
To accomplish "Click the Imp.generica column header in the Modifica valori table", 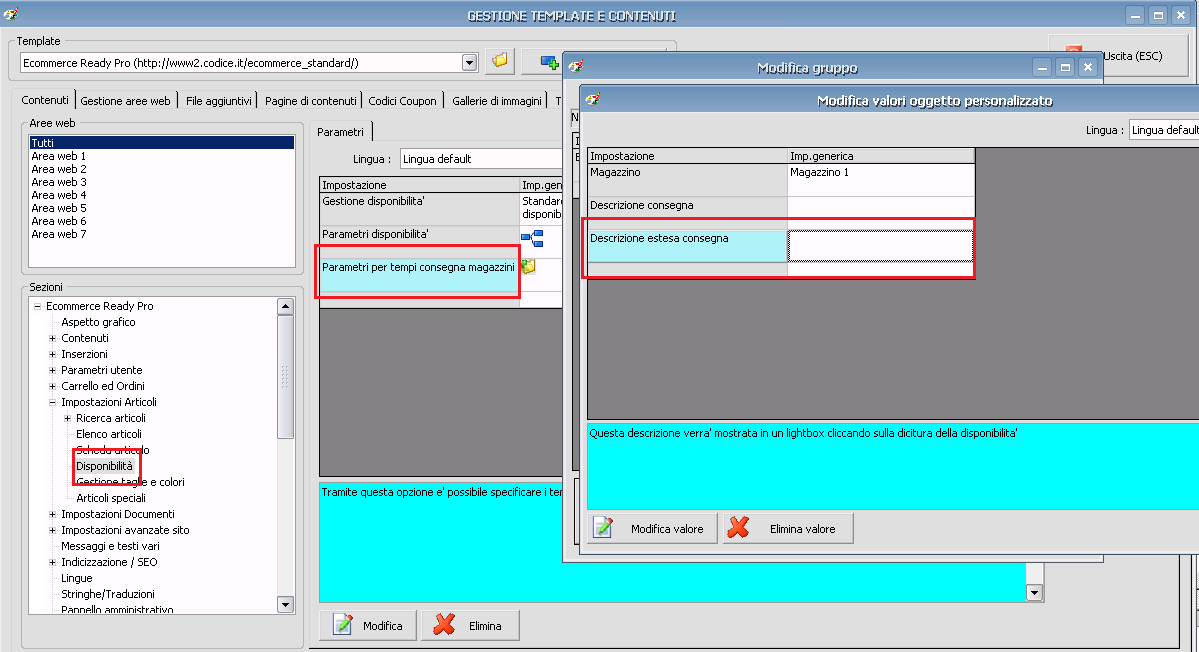I will pyautogui.click(x=881, y=156).
